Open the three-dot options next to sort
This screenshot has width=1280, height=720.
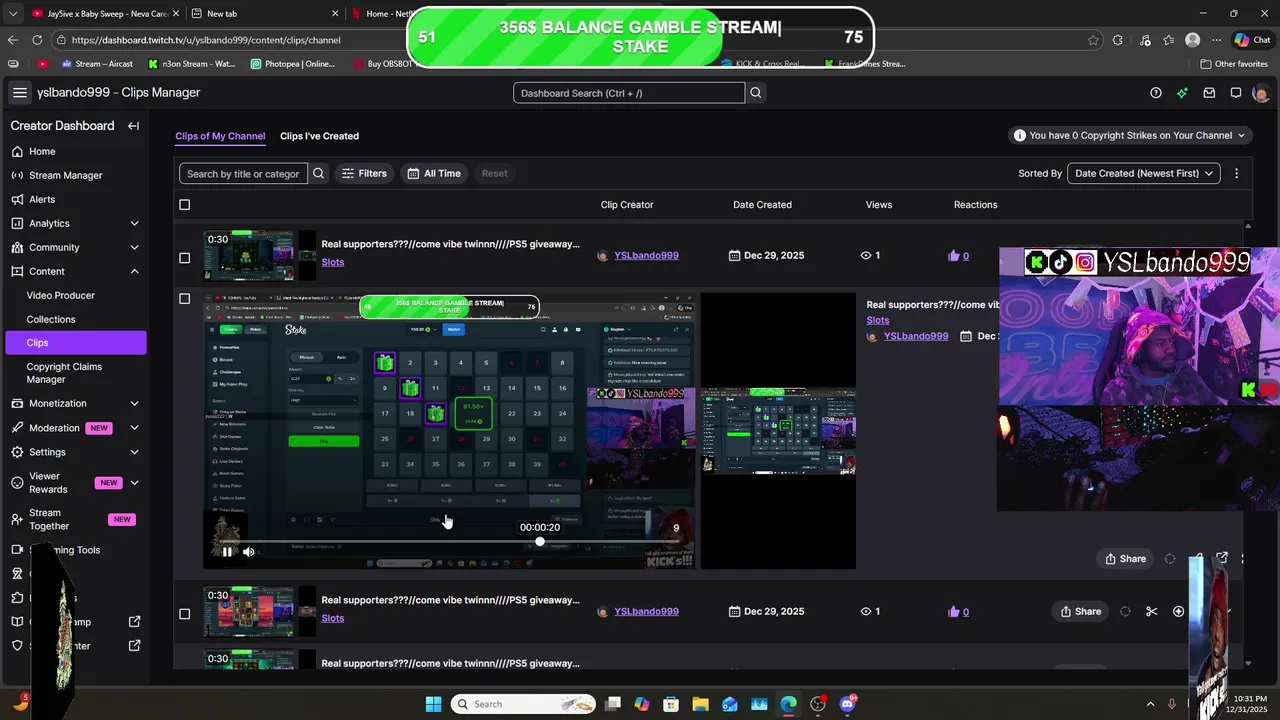[x=1236, y=173]
